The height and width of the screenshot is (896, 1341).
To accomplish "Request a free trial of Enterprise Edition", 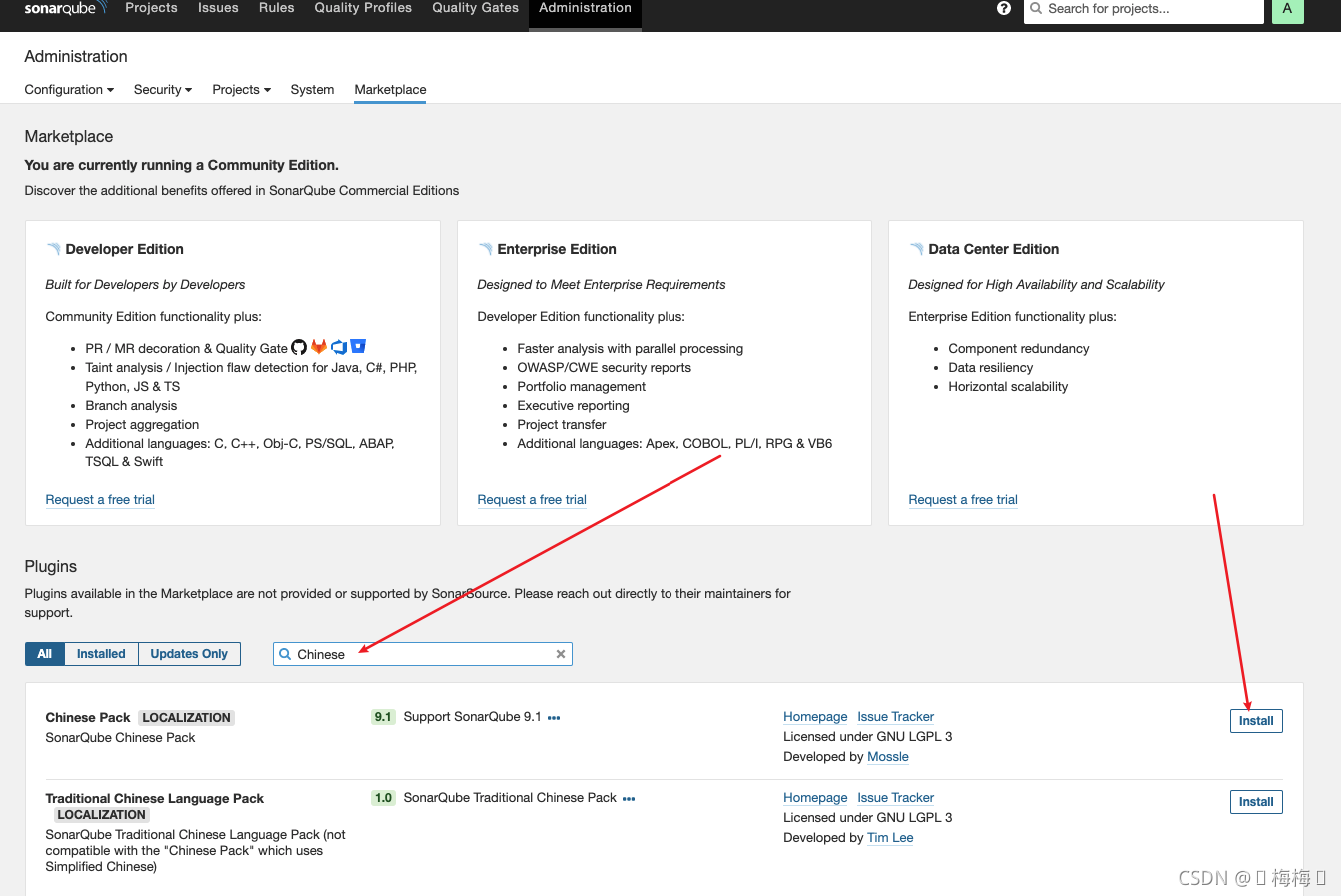I will coord(532,500).
